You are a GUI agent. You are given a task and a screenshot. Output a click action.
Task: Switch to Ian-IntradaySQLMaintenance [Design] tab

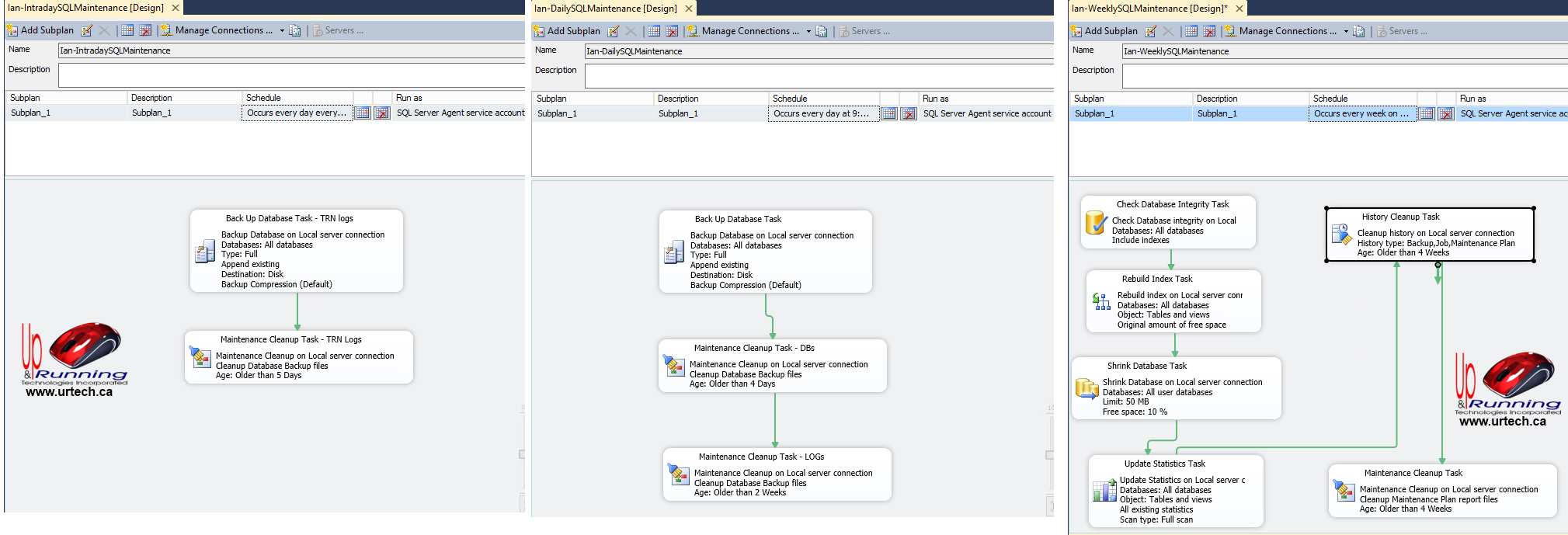point(85,8)
